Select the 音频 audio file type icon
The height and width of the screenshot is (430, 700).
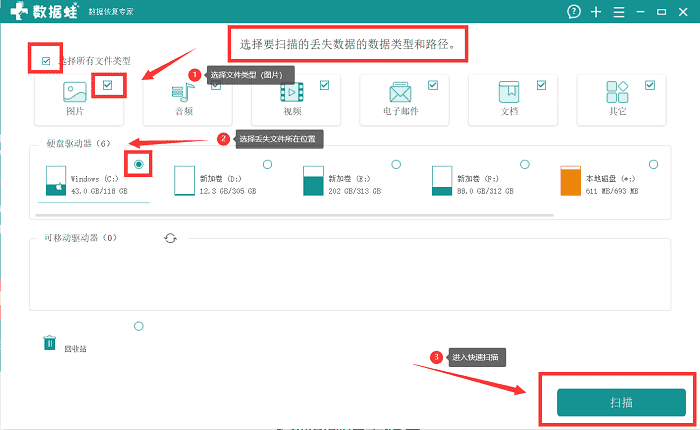point(183,93)
